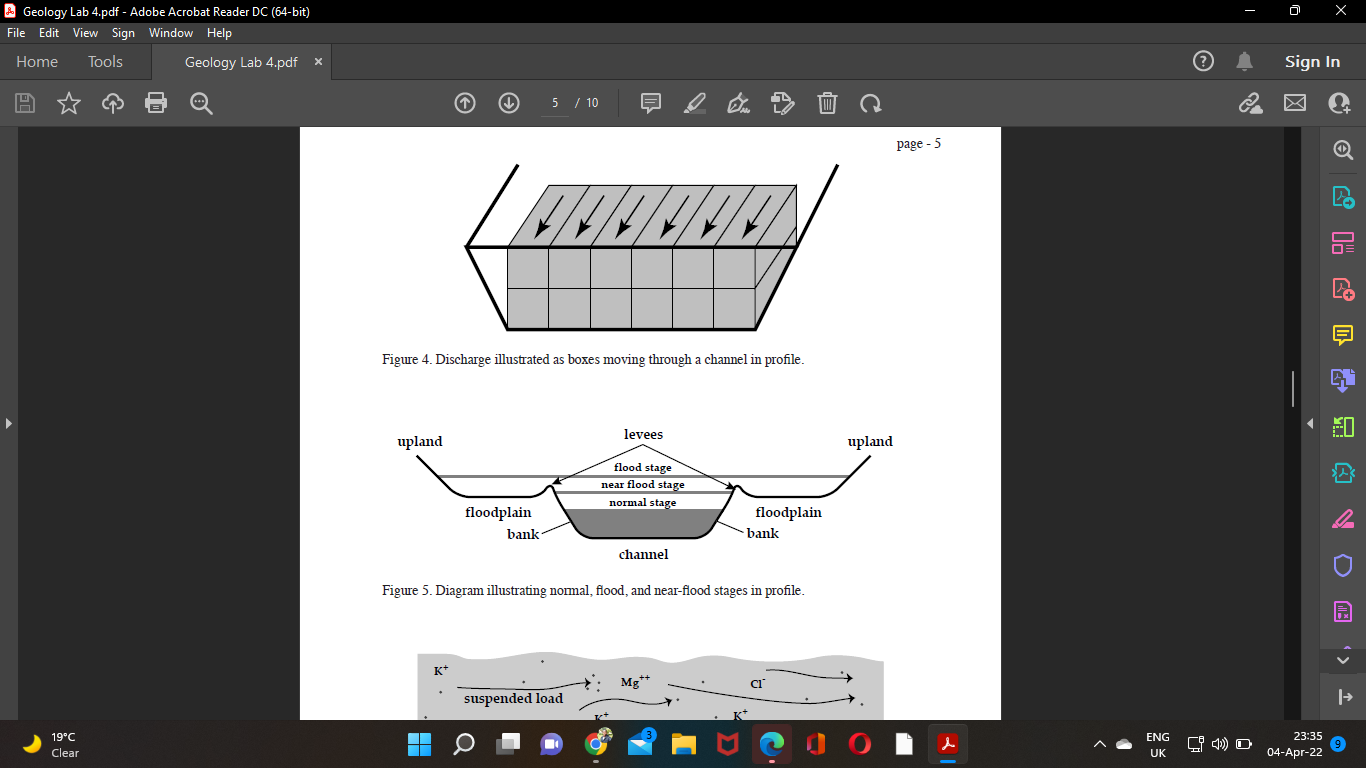Open the View menu
This screenshot has width=1366, height=768.
85,33
